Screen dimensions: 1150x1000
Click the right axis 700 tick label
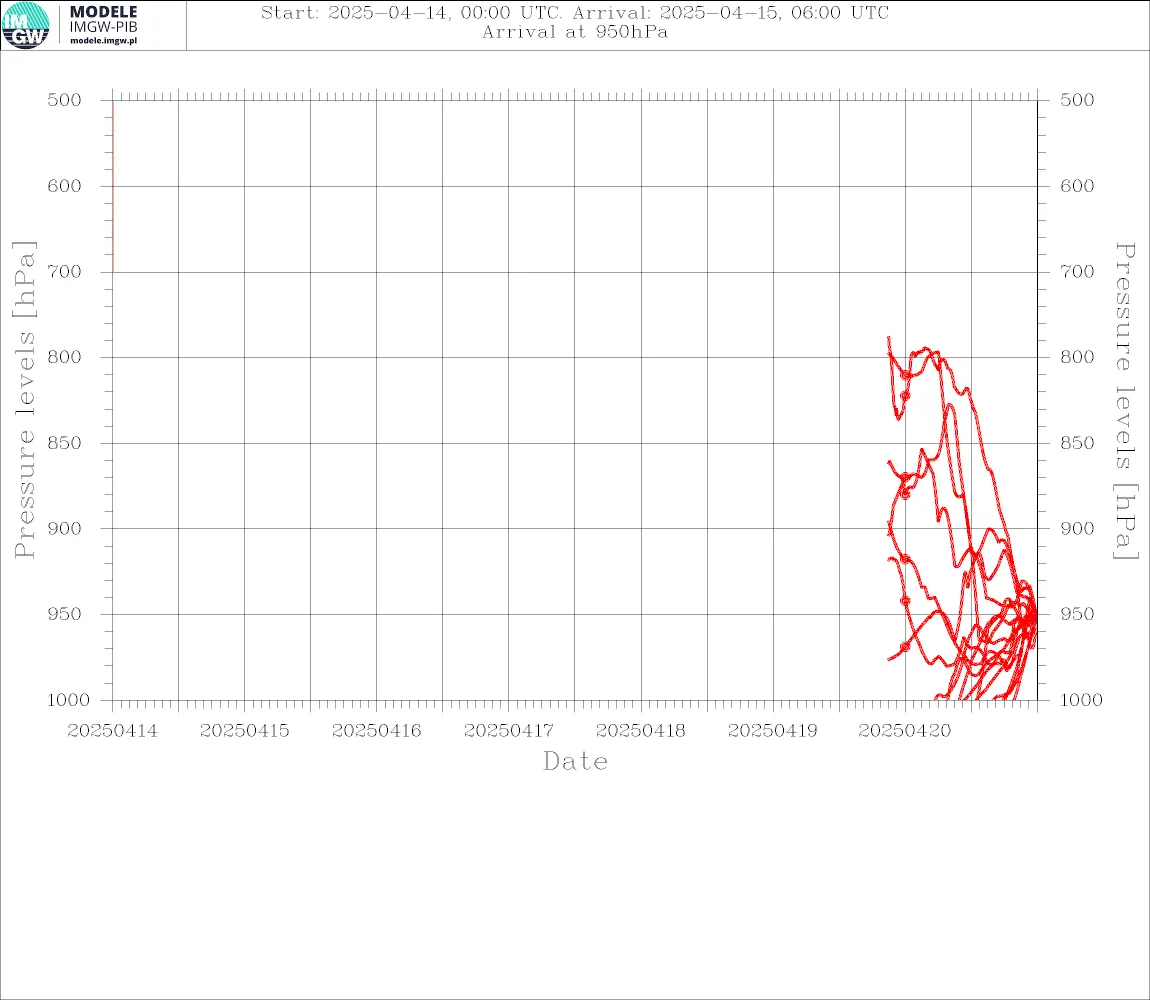coord(1077,271)
